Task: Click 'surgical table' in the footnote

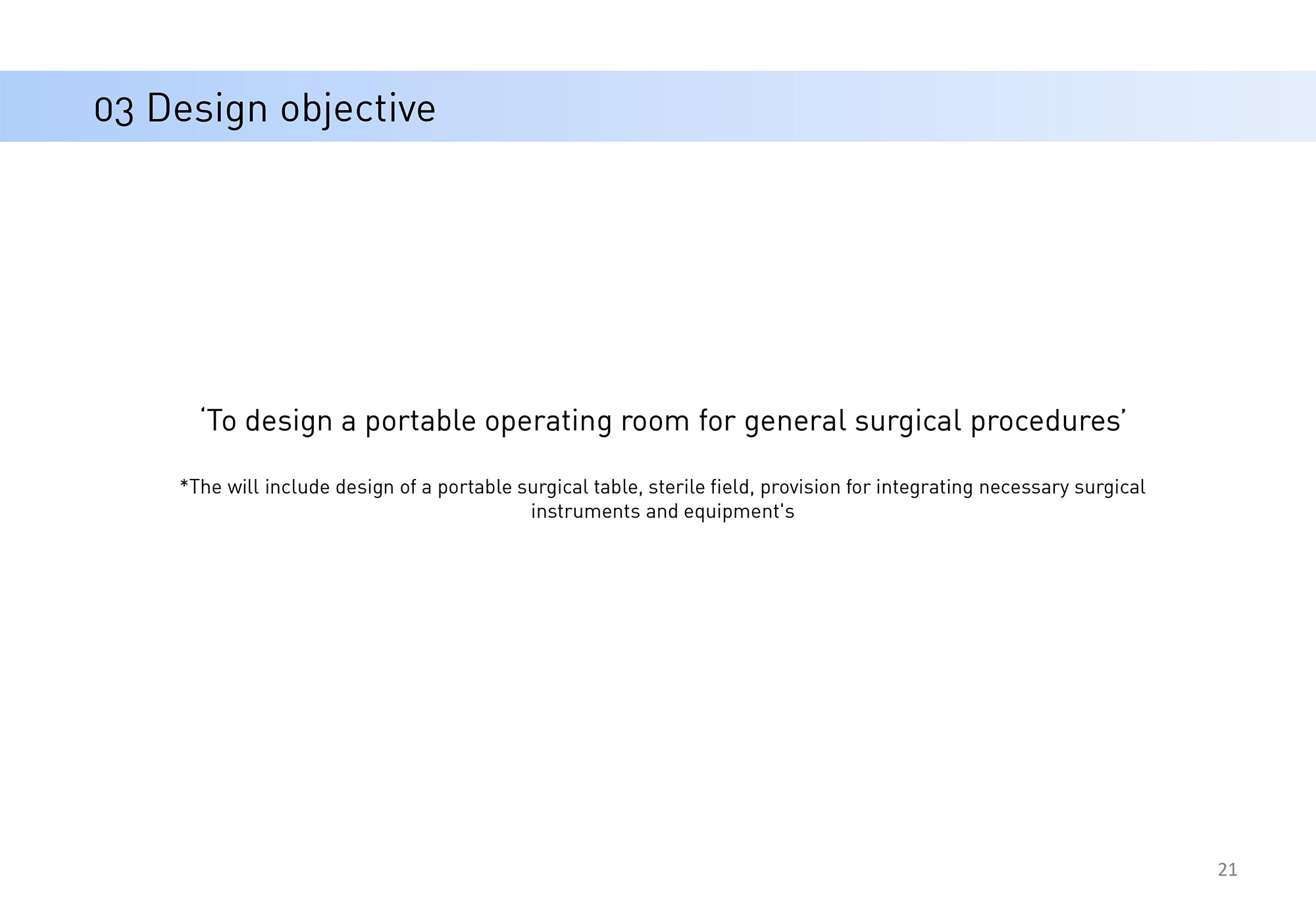Action: (x=579, y=487)
